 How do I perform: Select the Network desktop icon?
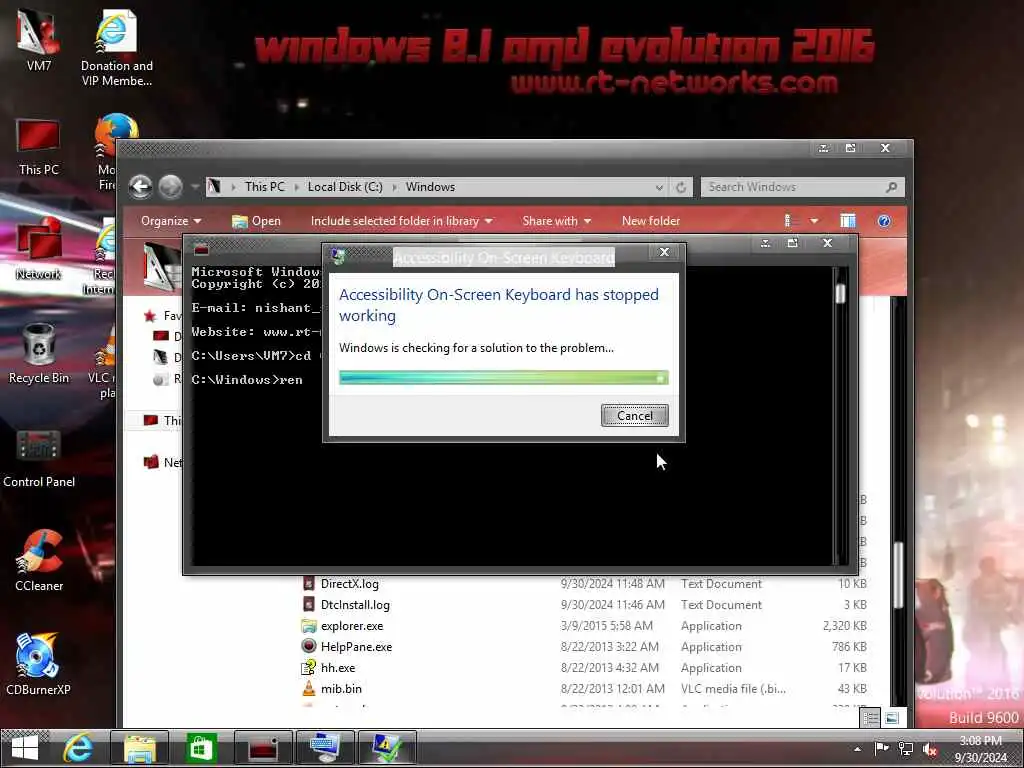(38, 250)
